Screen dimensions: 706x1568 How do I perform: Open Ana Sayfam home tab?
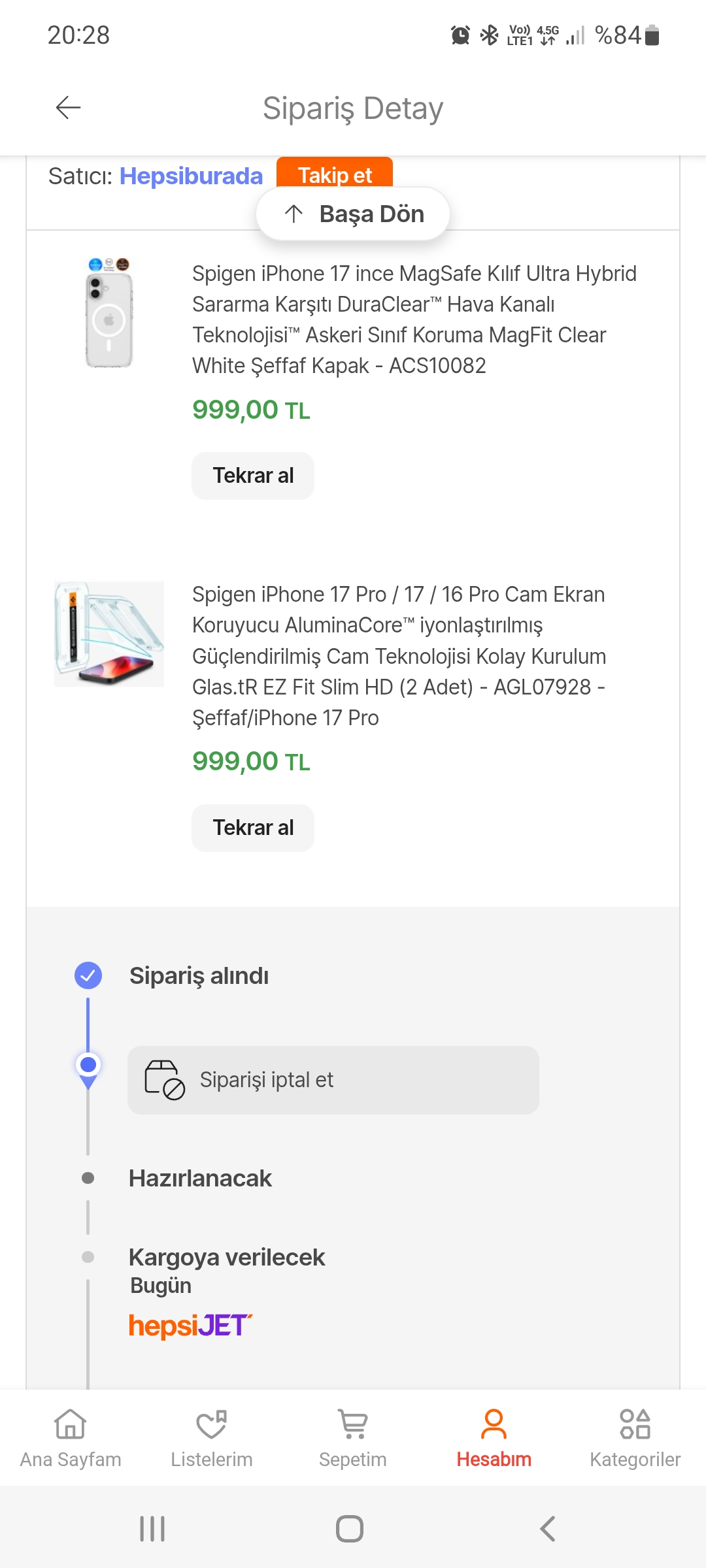[71, 1436]
